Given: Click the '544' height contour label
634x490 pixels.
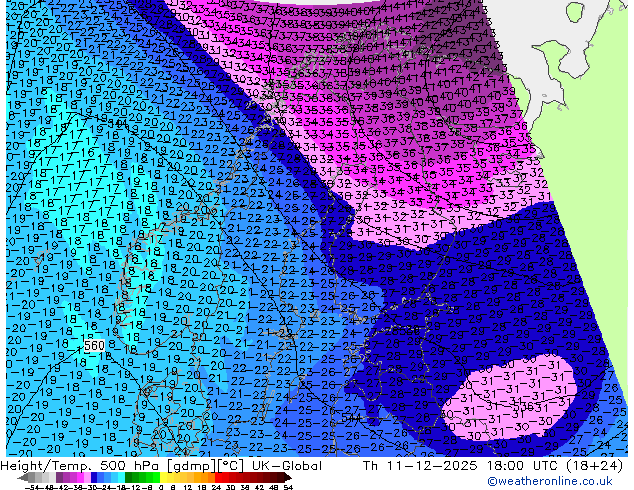Looking at the screenshot, I should tap(351, 417).
